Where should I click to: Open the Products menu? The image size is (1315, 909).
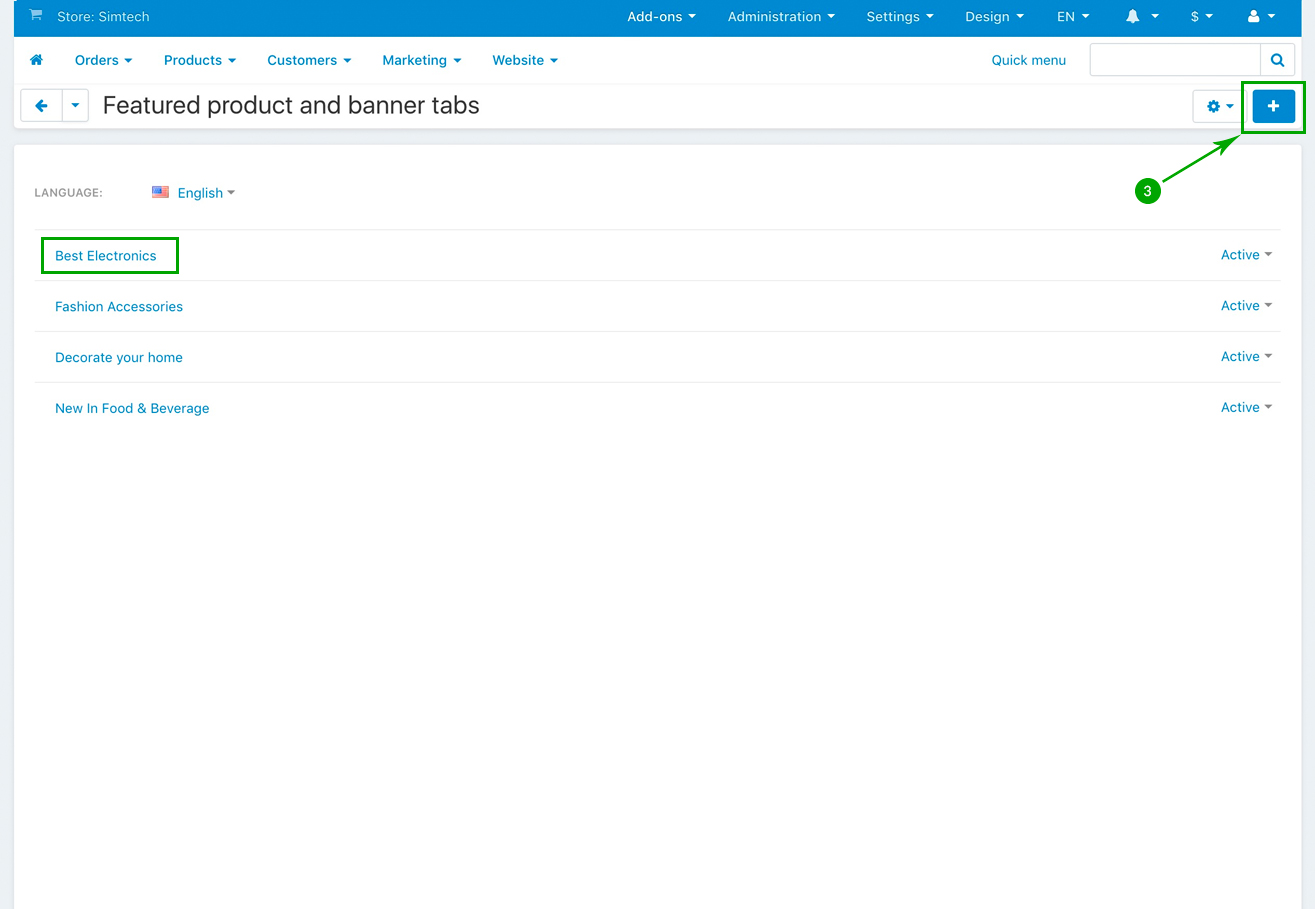199,60
